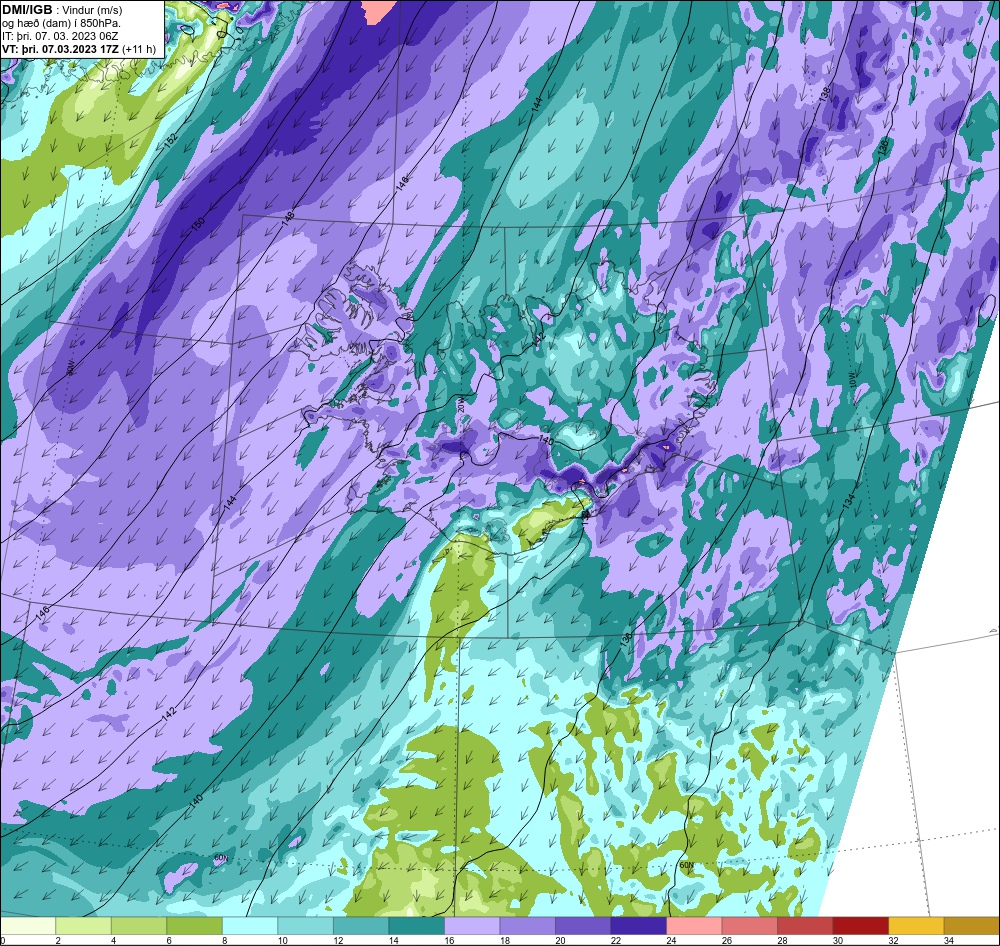Click the 20W longitude label over Iceland

tap(461, 406)
